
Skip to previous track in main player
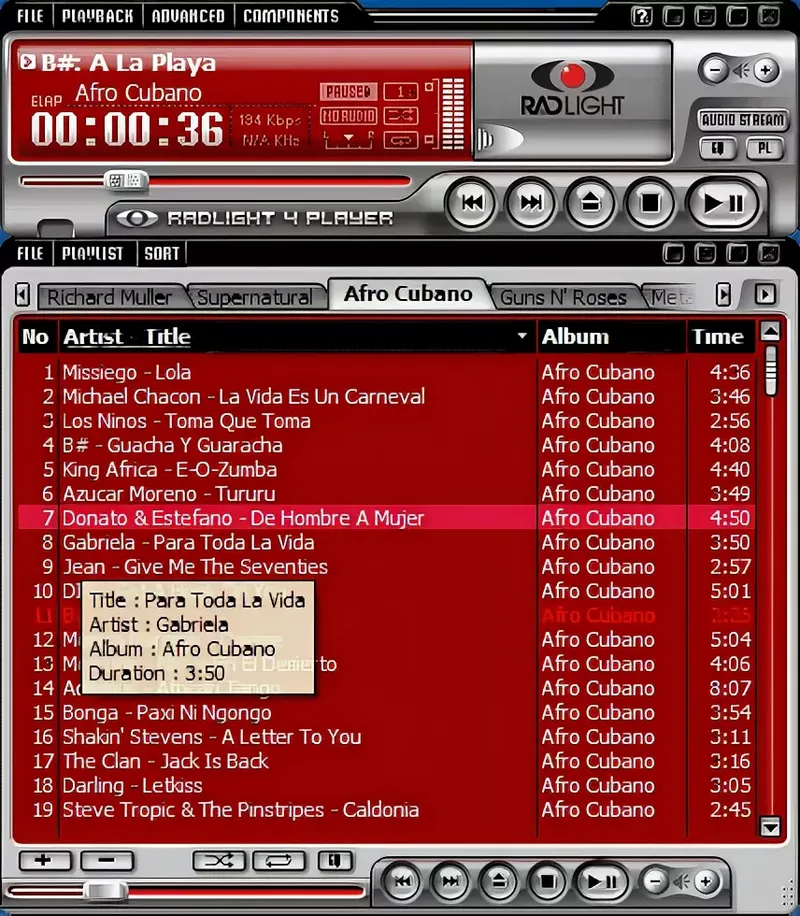[x=471, y=203]
